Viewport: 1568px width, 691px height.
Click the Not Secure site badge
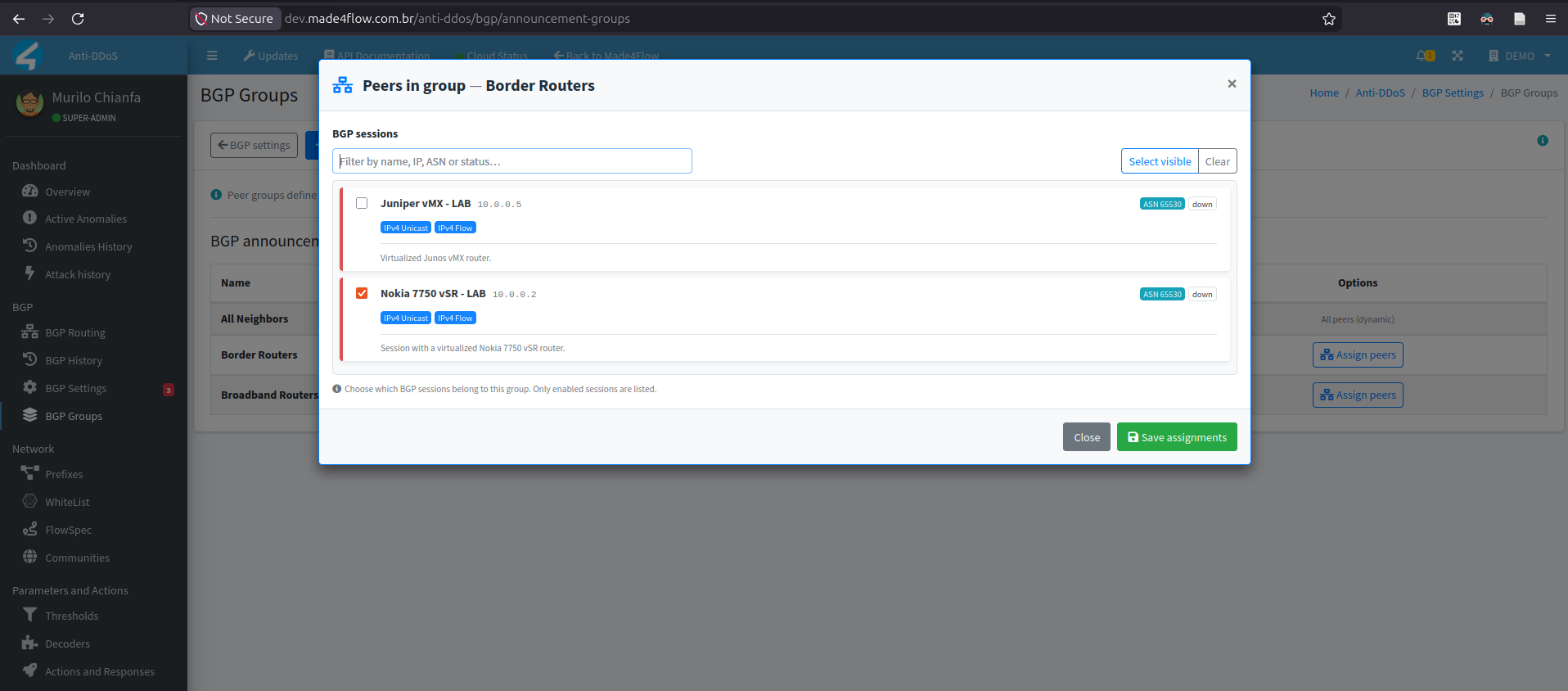235,19
